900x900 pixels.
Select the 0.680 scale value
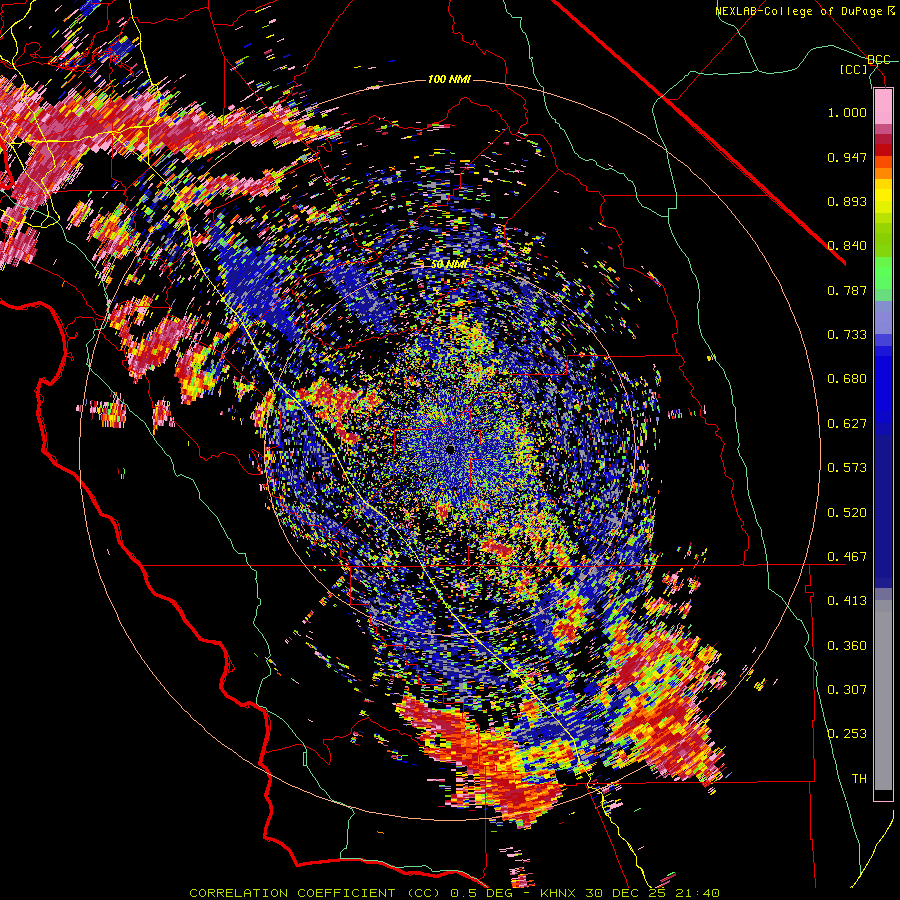coord(847,379)
